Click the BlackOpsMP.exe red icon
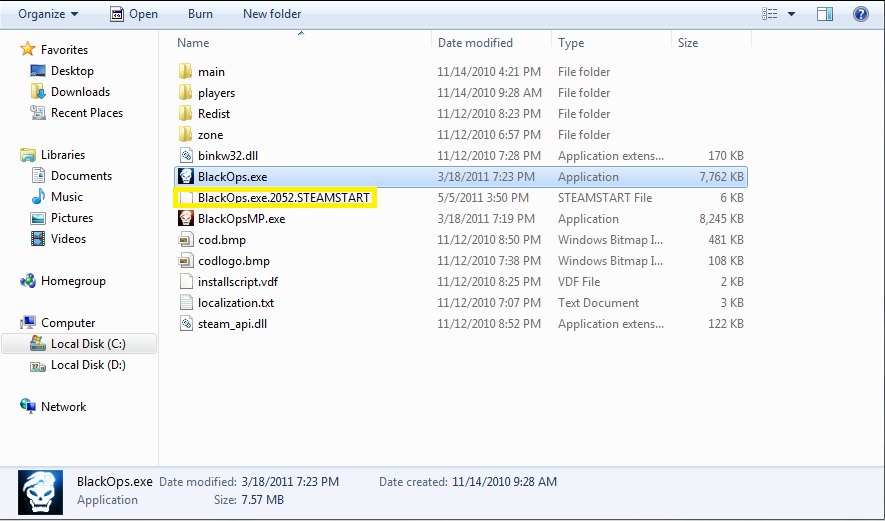 pyautogui.click(x=185, y=219)
